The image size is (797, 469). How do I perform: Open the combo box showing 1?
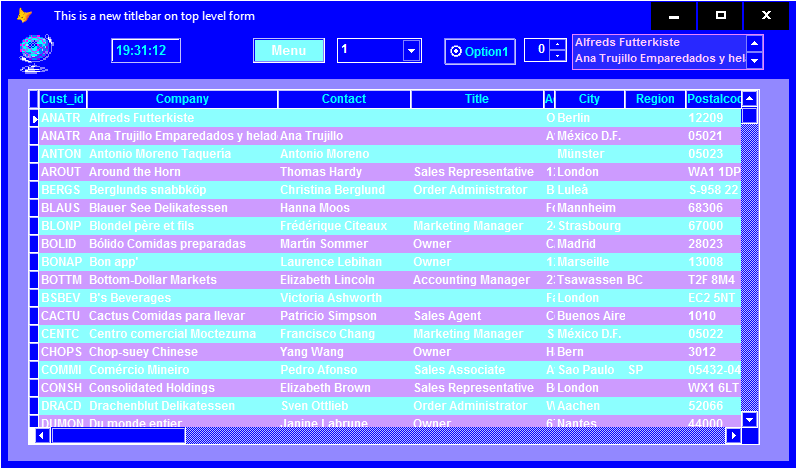(x=412, y=51)
